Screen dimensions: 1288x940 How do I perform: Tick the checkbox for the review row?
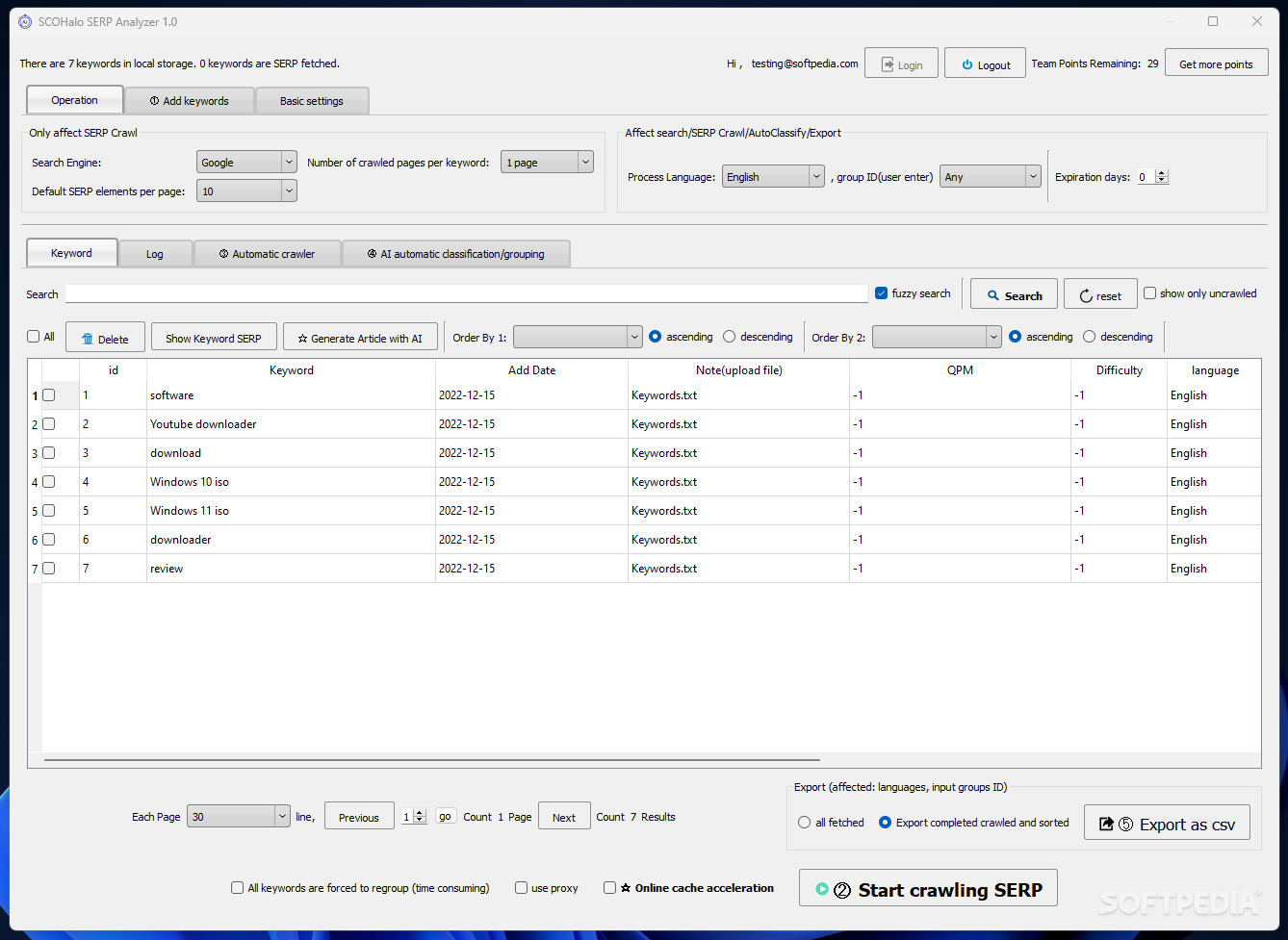pyautogui.click(x=49, y=569)
